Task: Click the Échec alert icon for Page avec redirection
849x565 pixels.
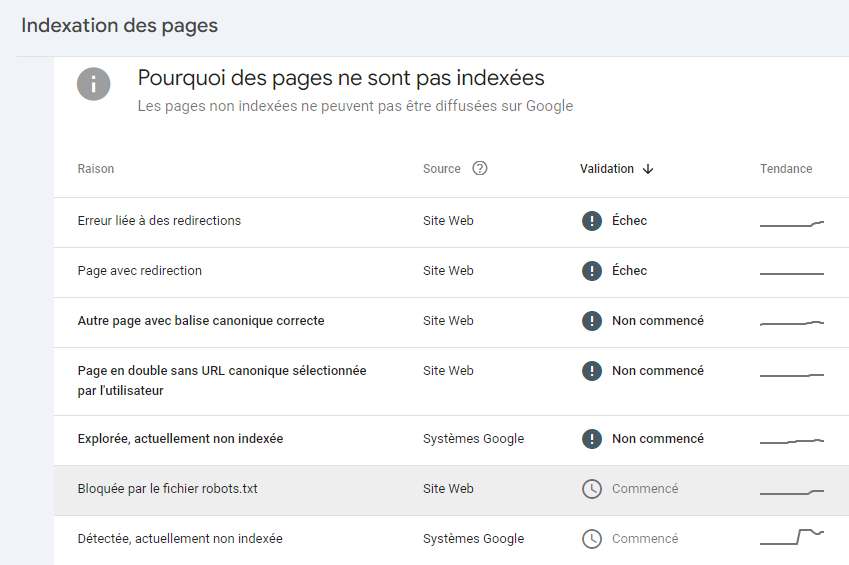Action: pos(592,271)
